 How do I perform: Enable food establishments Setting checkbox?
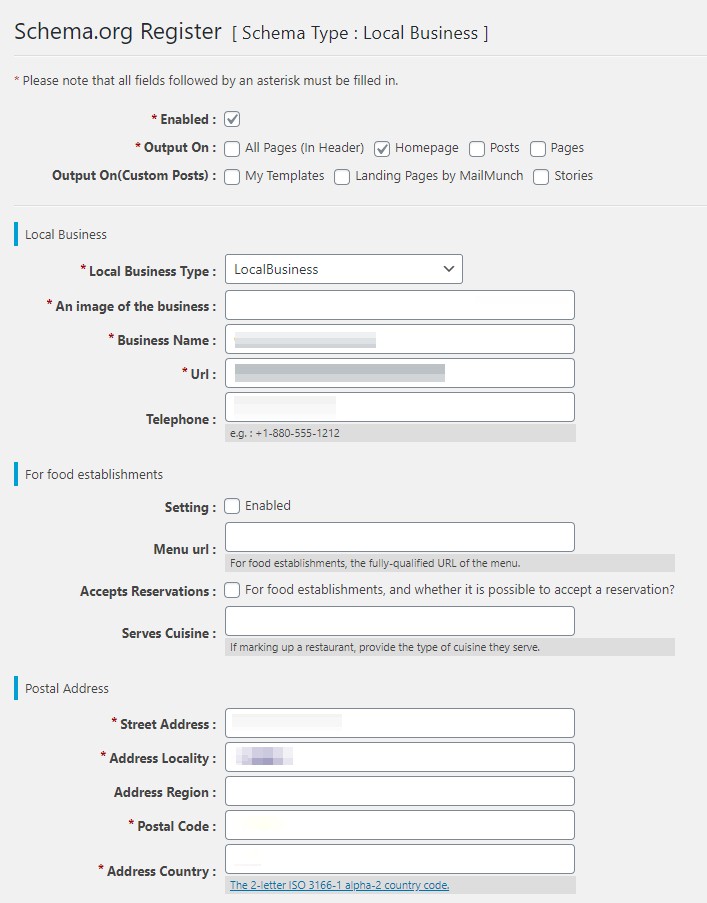pos(232,506)
